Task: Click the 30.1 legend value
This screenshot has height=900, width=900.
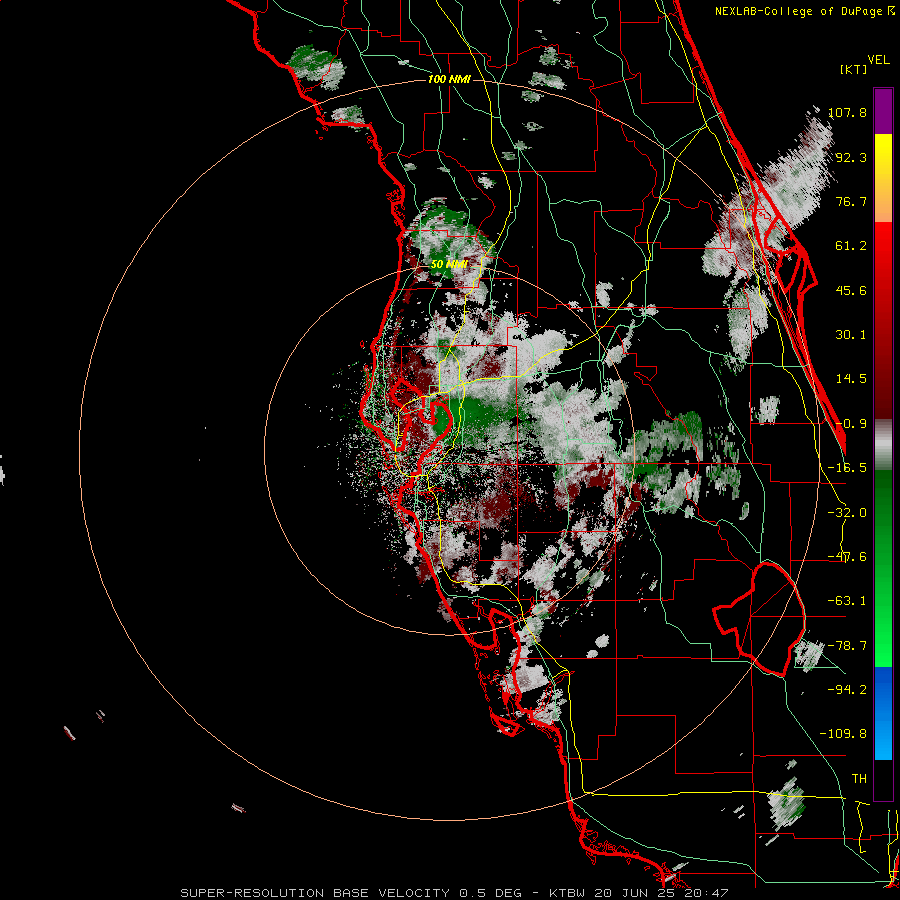Action: click(851, 335)
